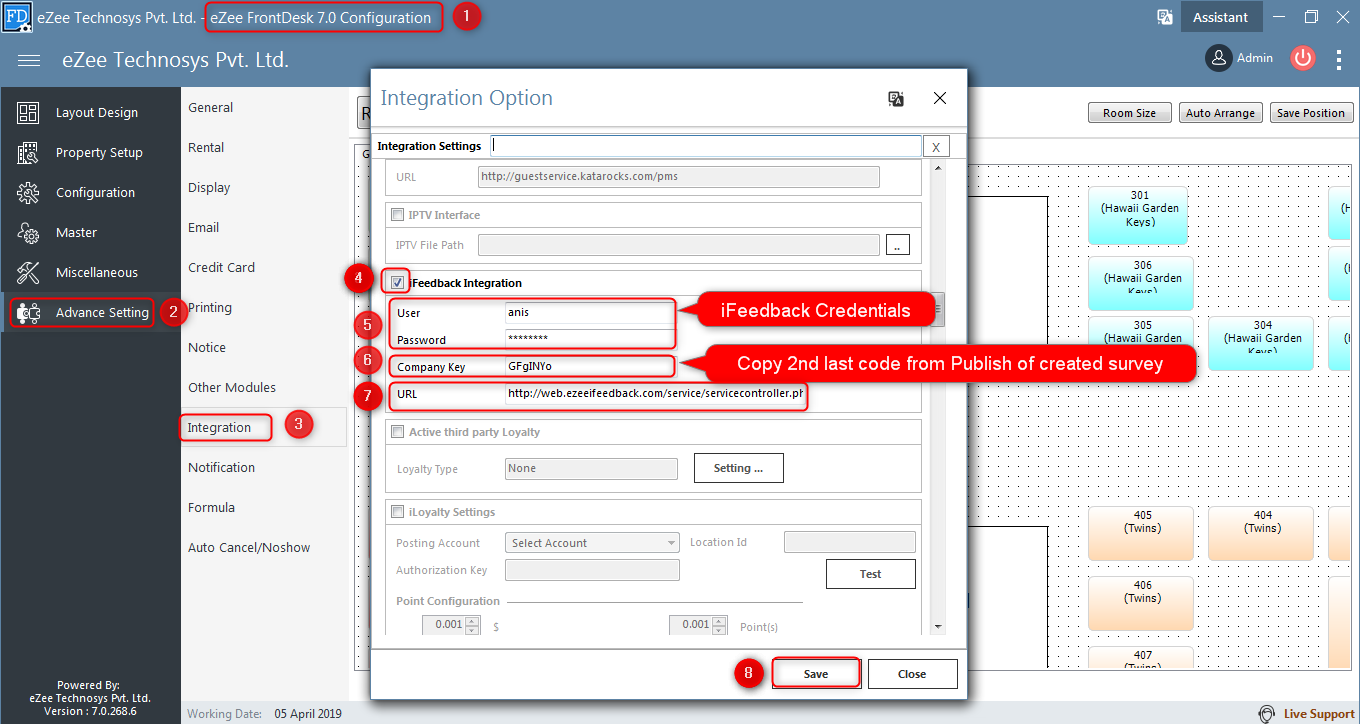Toggle the IPTV Interface checkbox

click(398, 215)
